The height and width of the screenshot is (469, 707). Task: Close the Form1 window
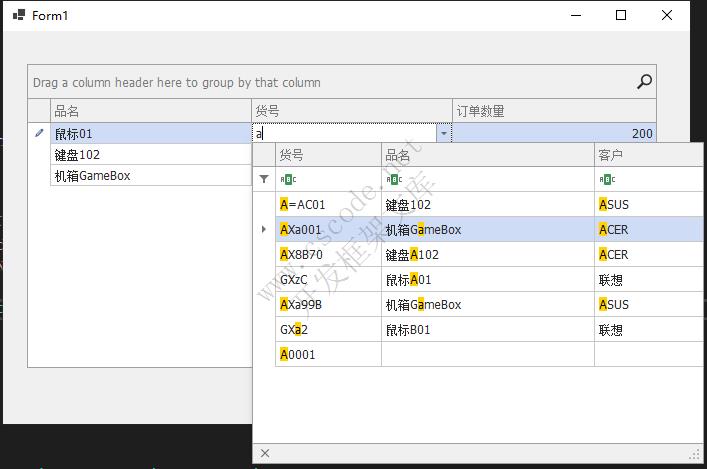(x=667, y=15)
